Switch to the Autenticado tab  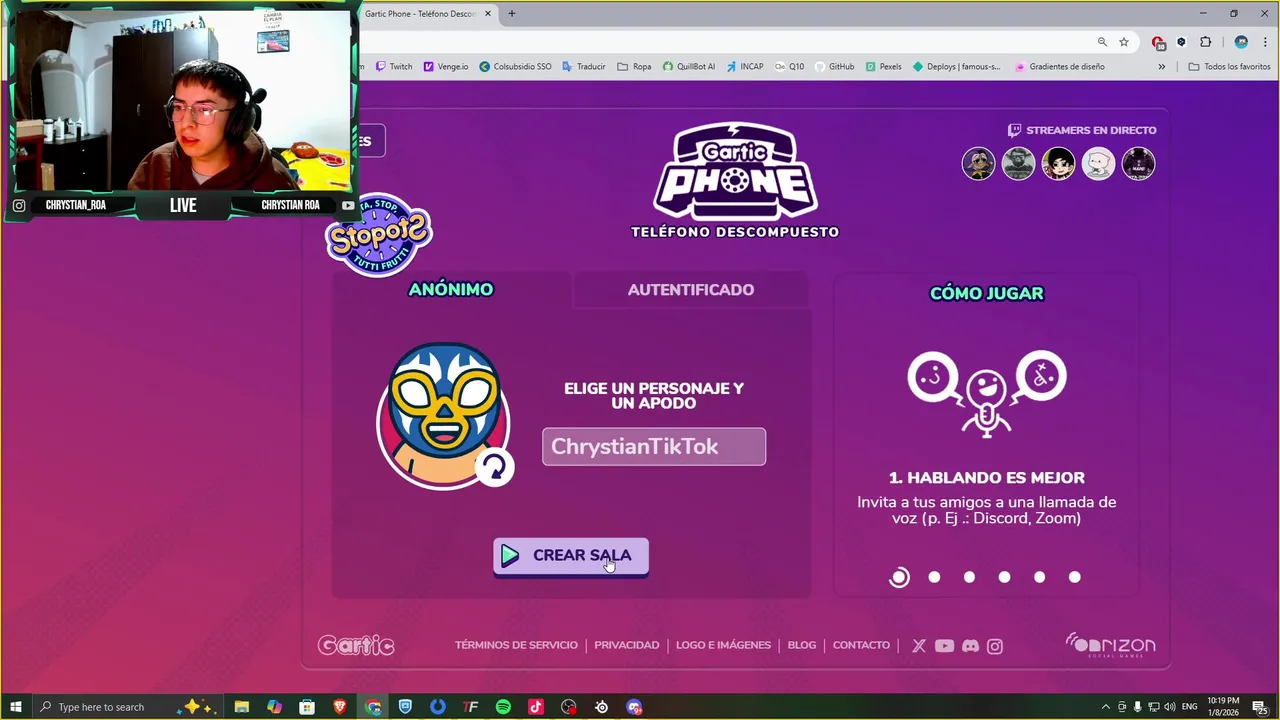(691, 290)
